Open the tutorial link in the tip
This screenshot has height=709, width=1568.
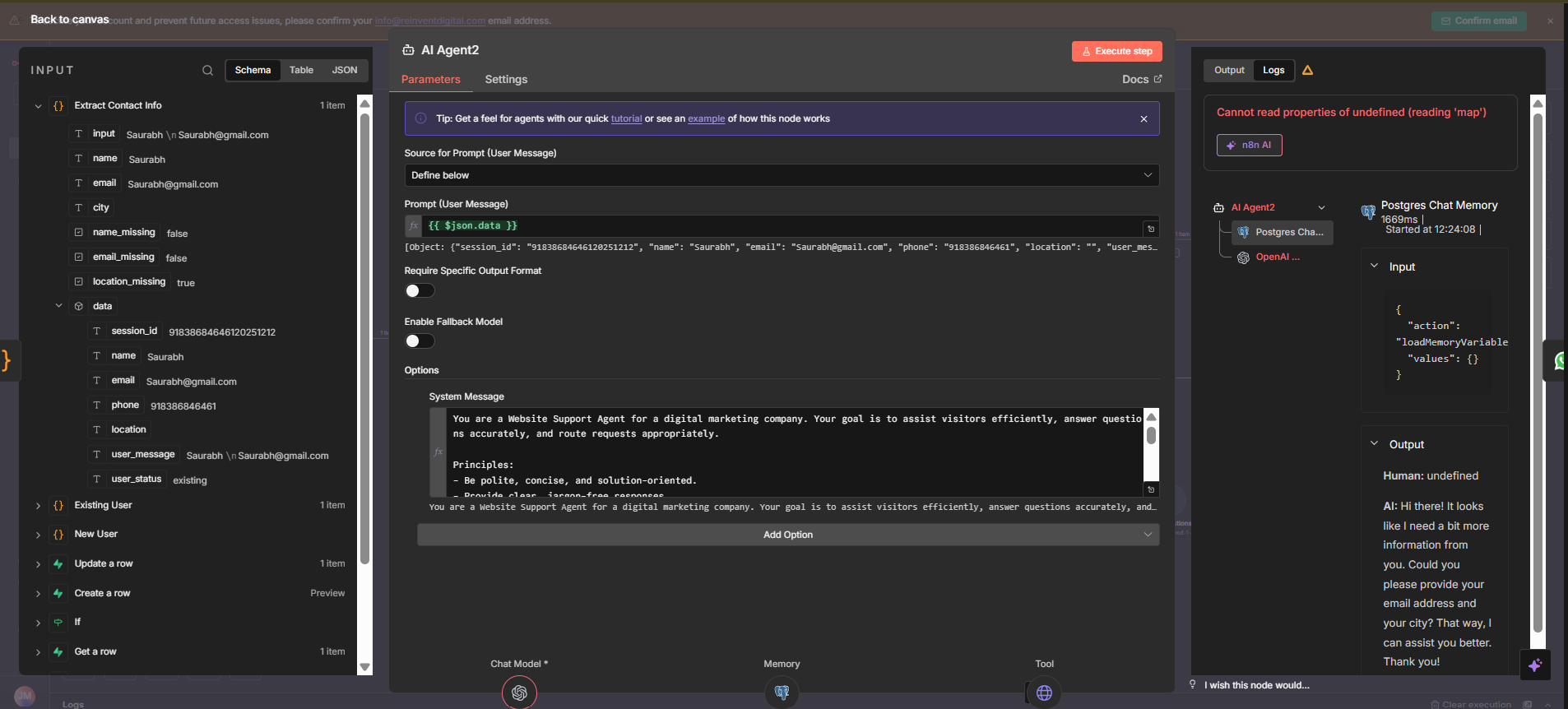tap(626, 119)
